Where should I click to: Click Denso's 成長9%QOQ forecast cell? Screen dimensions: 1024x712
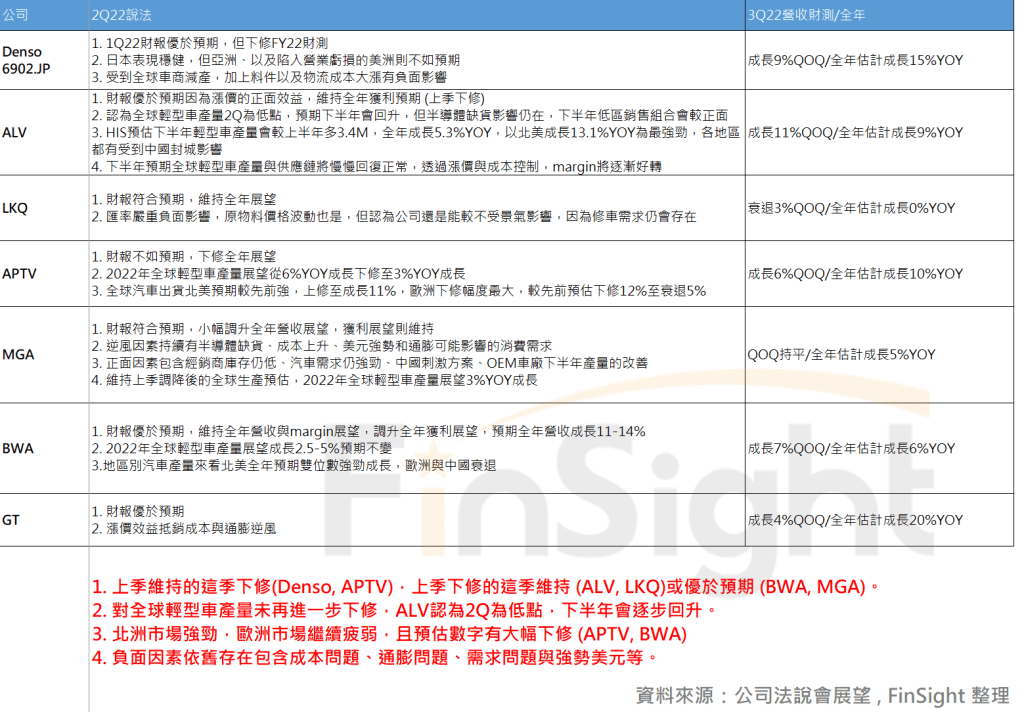(x=855, y=60)
